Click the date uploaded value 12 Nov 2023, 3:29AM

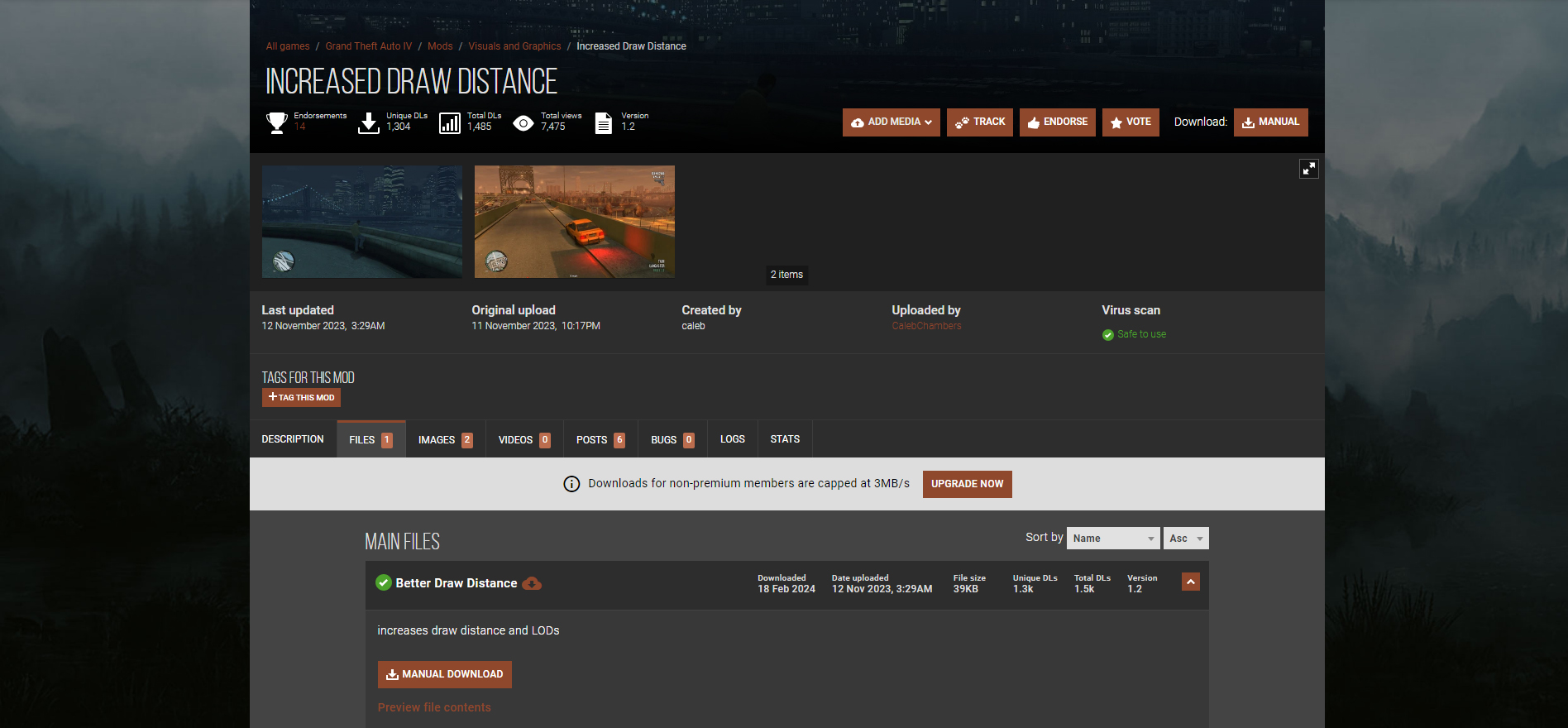[882, 589]
